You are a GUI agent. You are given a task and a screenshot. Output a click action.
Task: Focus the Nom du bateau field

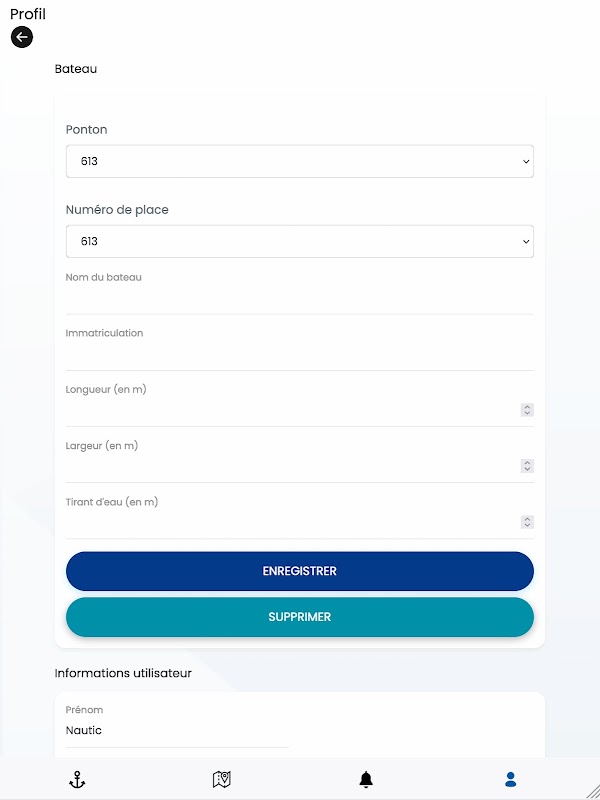tap(299, 299)
